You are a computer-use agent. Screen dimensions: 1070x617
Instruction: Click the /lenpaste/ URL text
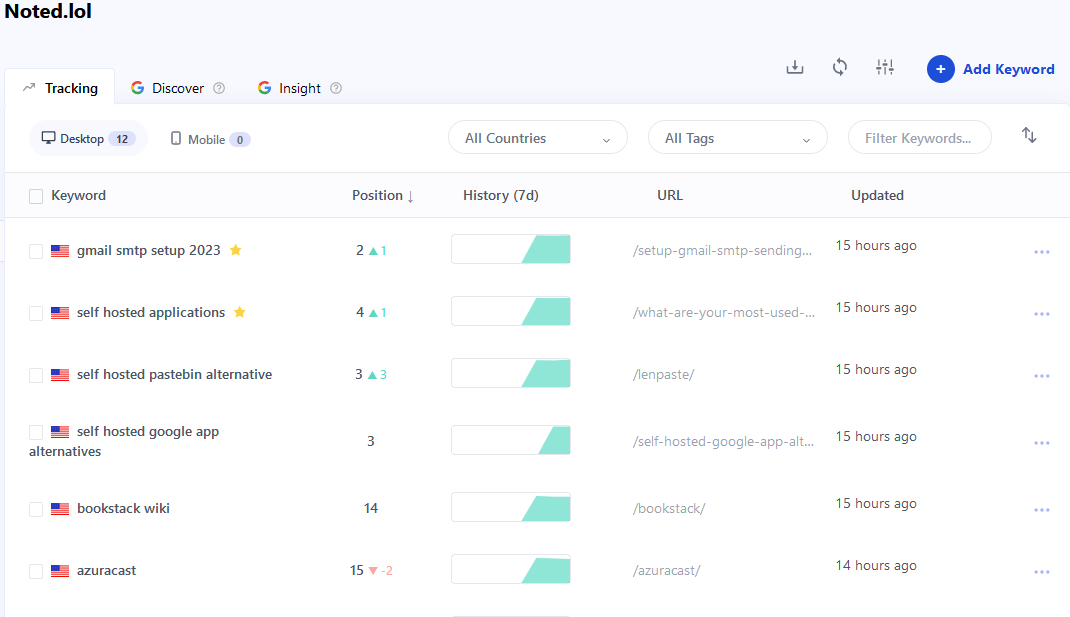click(663, 374)
